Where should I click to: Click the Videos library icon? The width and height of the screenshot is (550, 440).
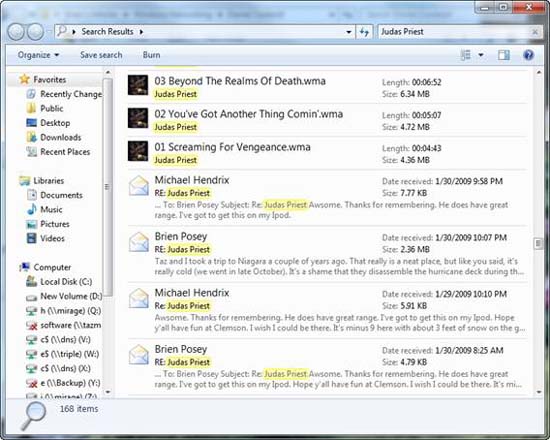[32, 238]
